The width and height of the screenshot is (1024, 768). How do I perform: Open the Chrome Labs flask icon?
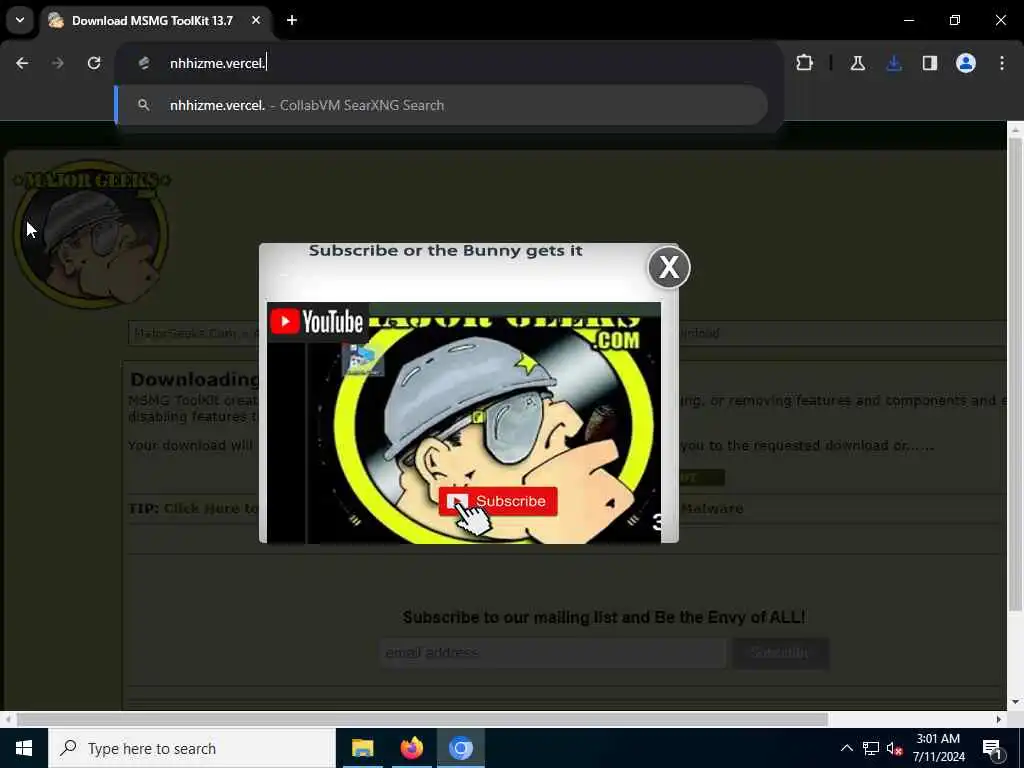(857, 63)
